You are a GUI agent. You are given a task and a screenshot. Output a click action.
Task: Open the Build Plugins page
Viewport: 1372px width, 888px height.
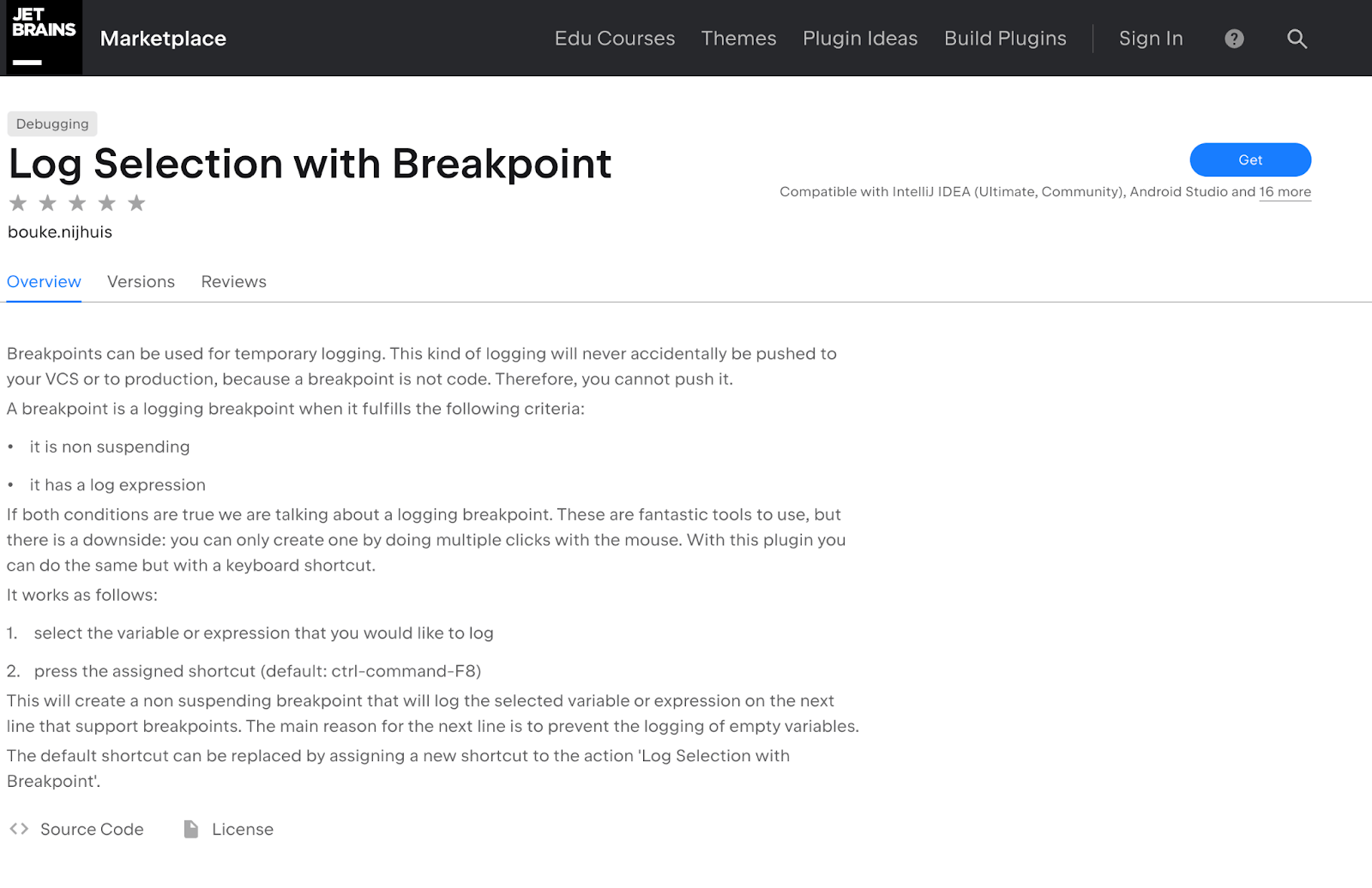(x=1005, y=39)
